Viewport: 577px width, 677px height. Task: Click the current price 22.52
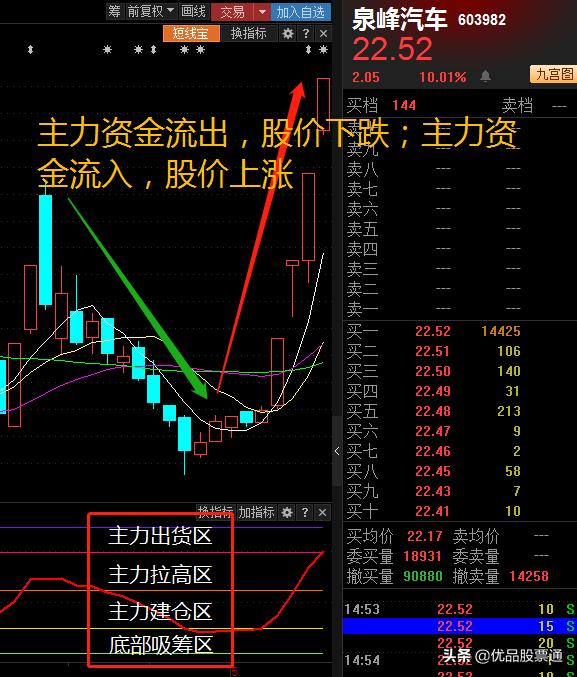tap(392, 49)
